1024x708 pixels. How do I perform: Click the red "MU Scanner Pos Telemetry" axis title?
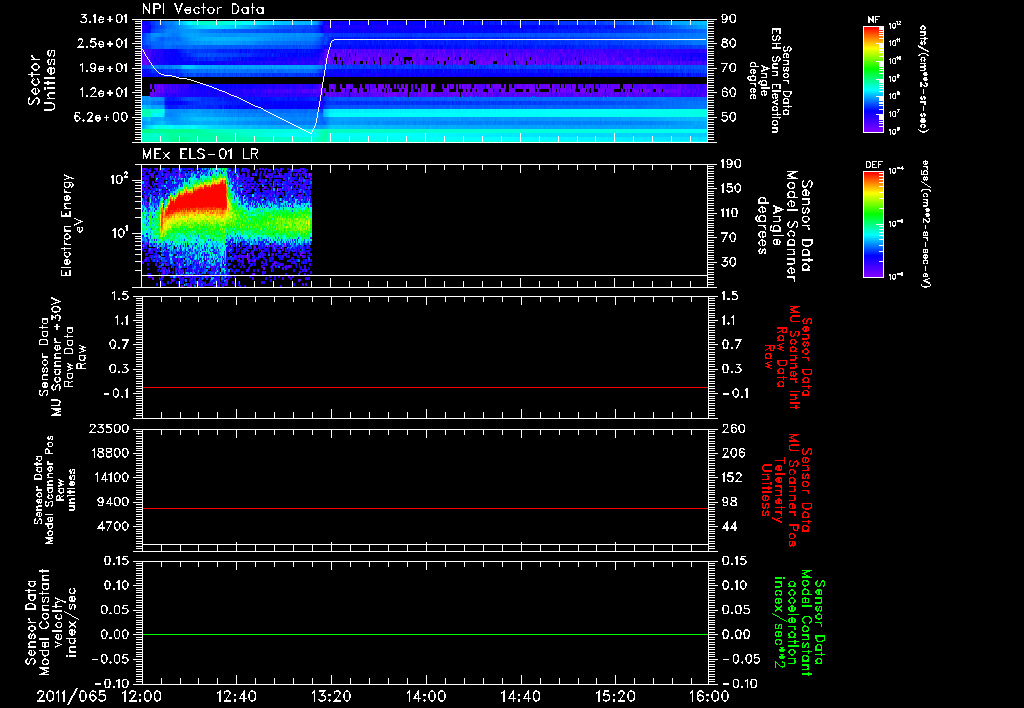788,490
